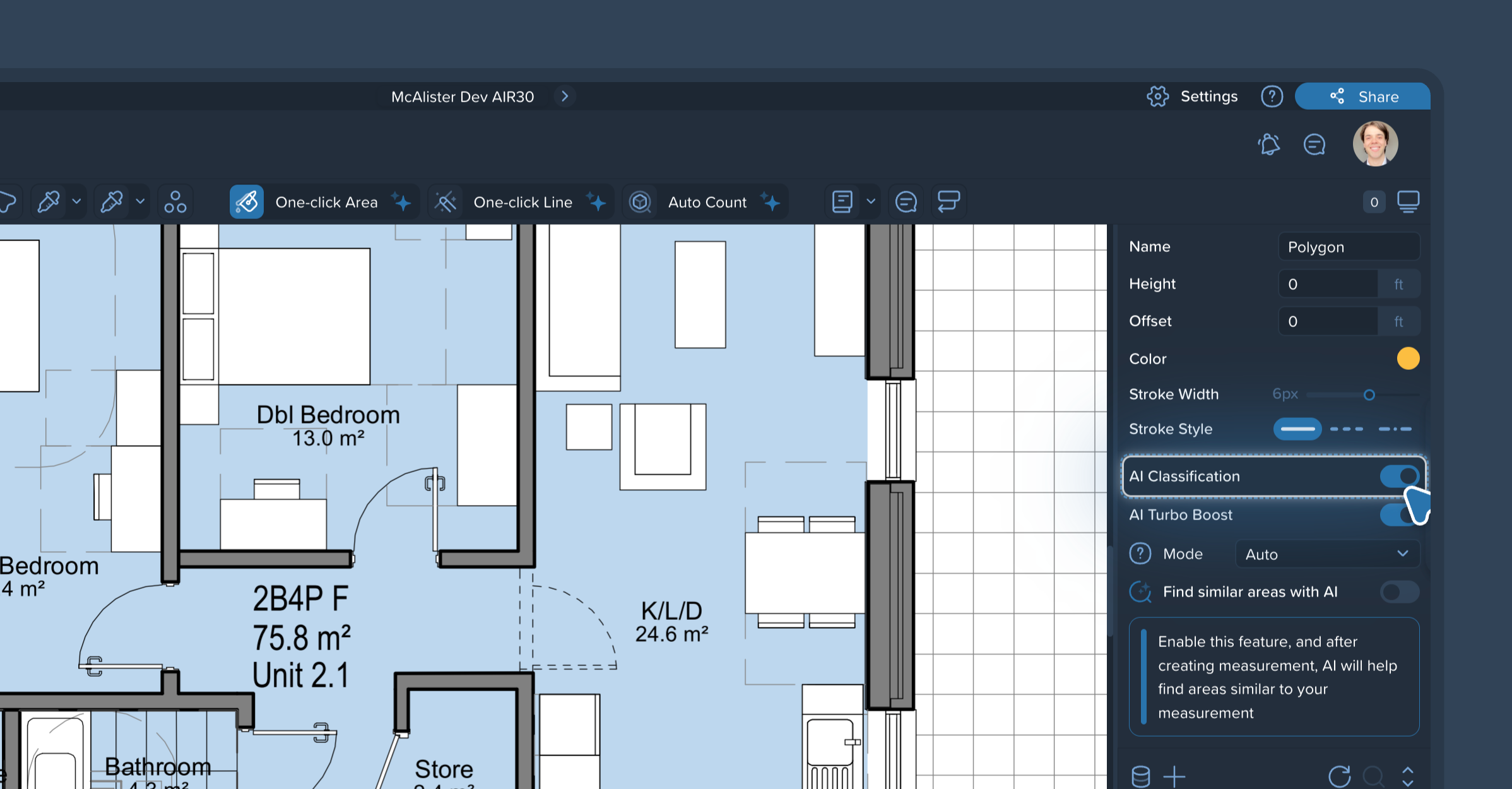Open the Mode dropdown set to Auto

click(x=1326, y=554)
